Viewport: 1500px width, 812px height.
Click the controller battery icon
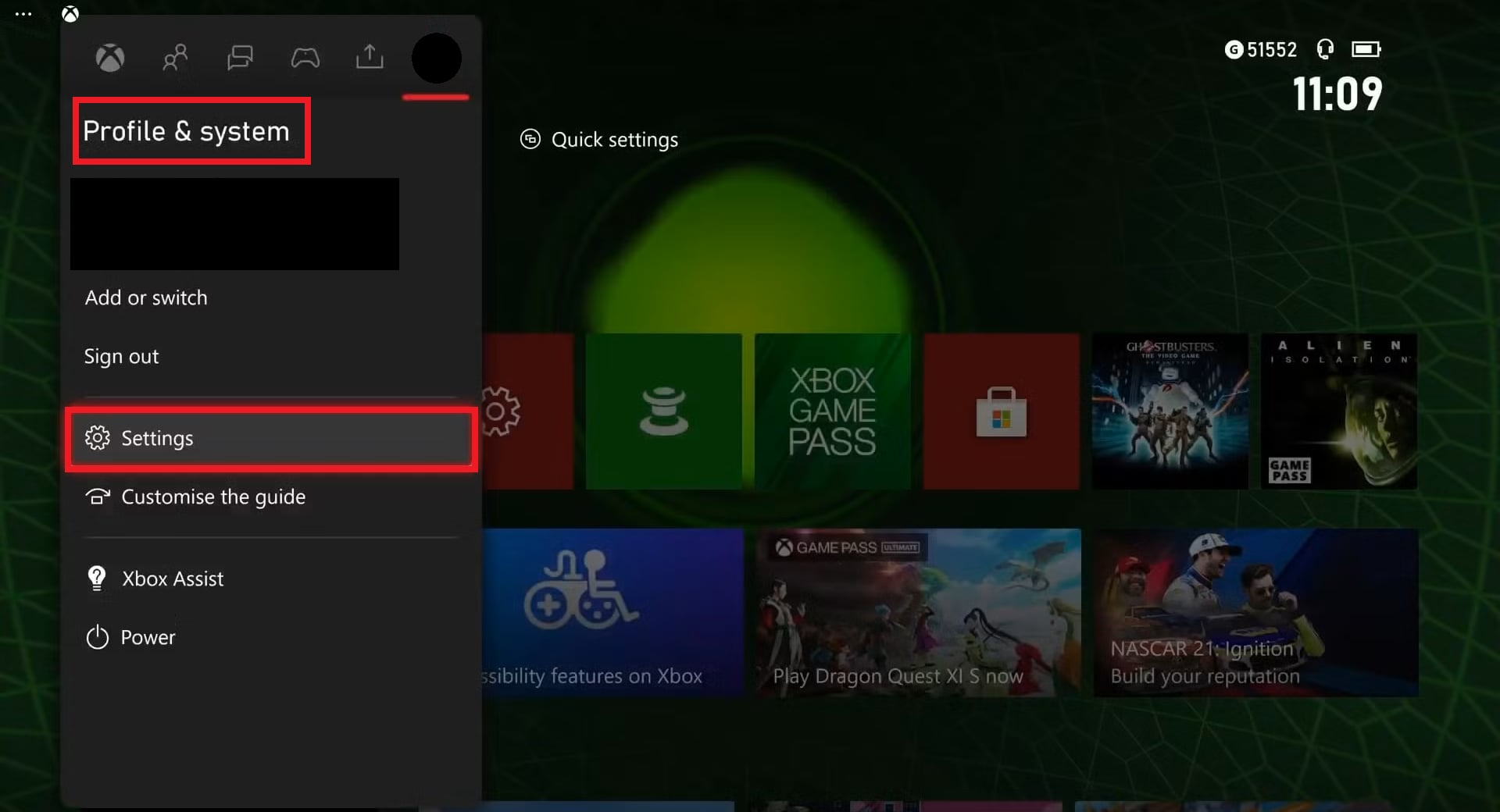coord(1366,49)
